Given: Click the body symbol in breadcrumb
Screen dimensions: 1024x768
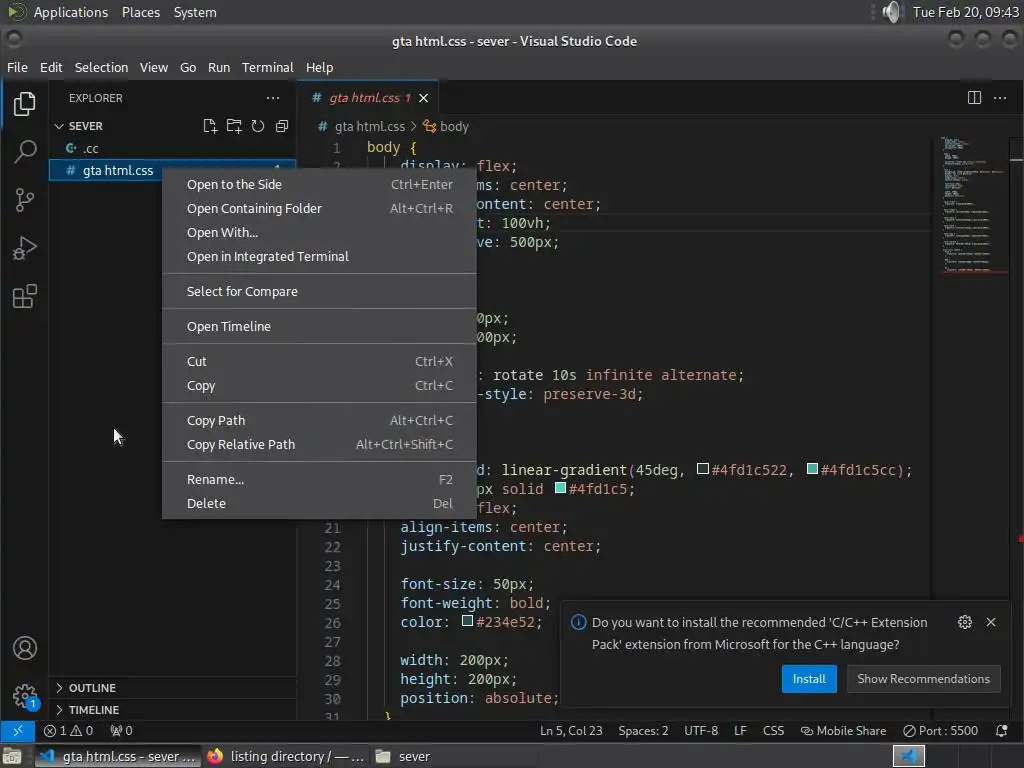Looking at the screenshot, I should coord(446,127).
